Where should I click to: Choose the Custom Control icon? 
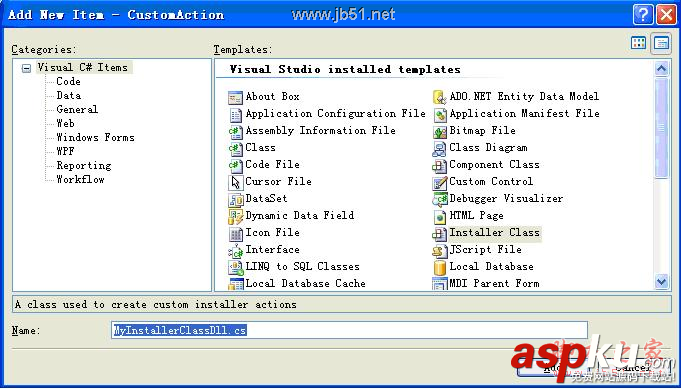pyautogui.click(x=440, y=182)
